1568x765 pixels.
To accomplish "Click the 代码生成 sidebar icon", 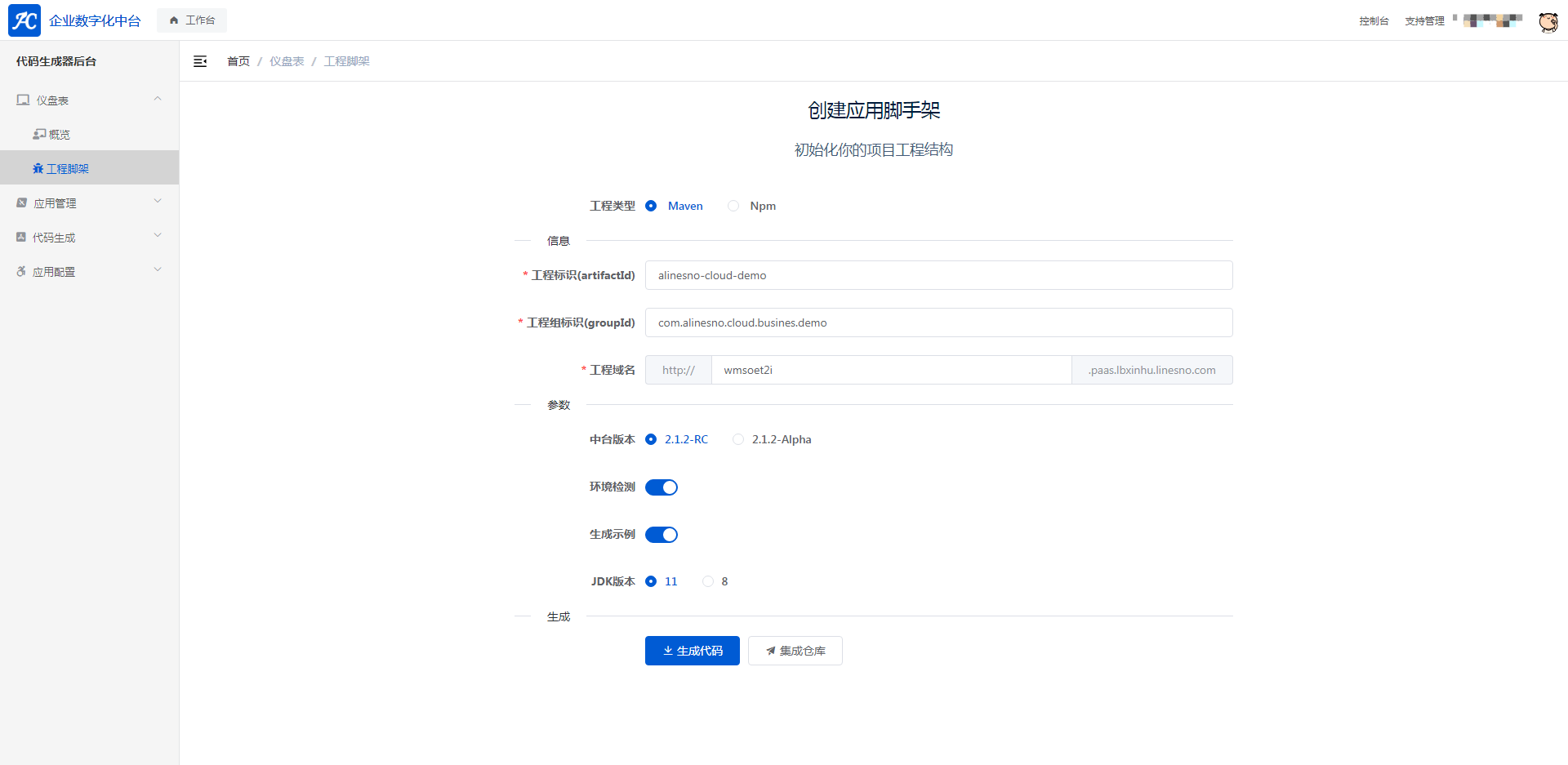I will [x=21, y=238].
